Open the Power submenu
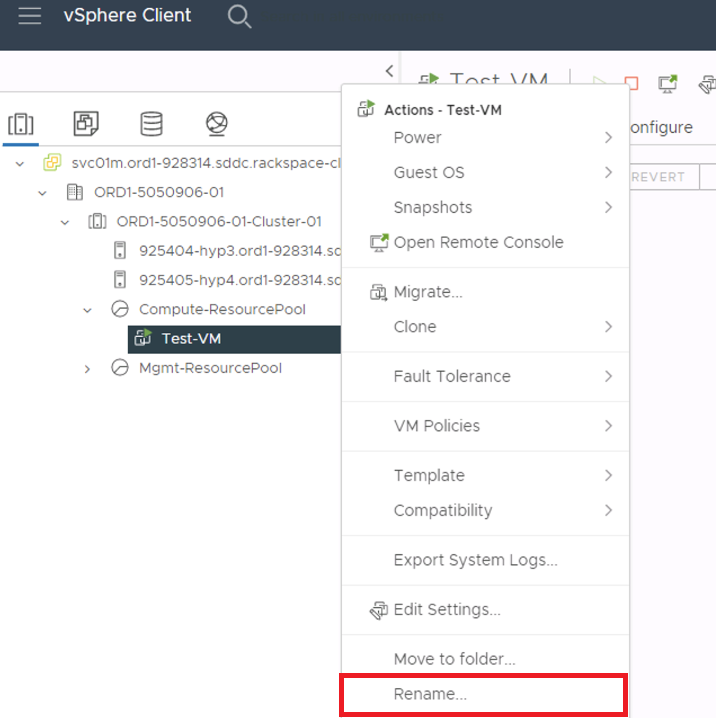This screenshot has width=716, height=718. (x=485, y=137)
